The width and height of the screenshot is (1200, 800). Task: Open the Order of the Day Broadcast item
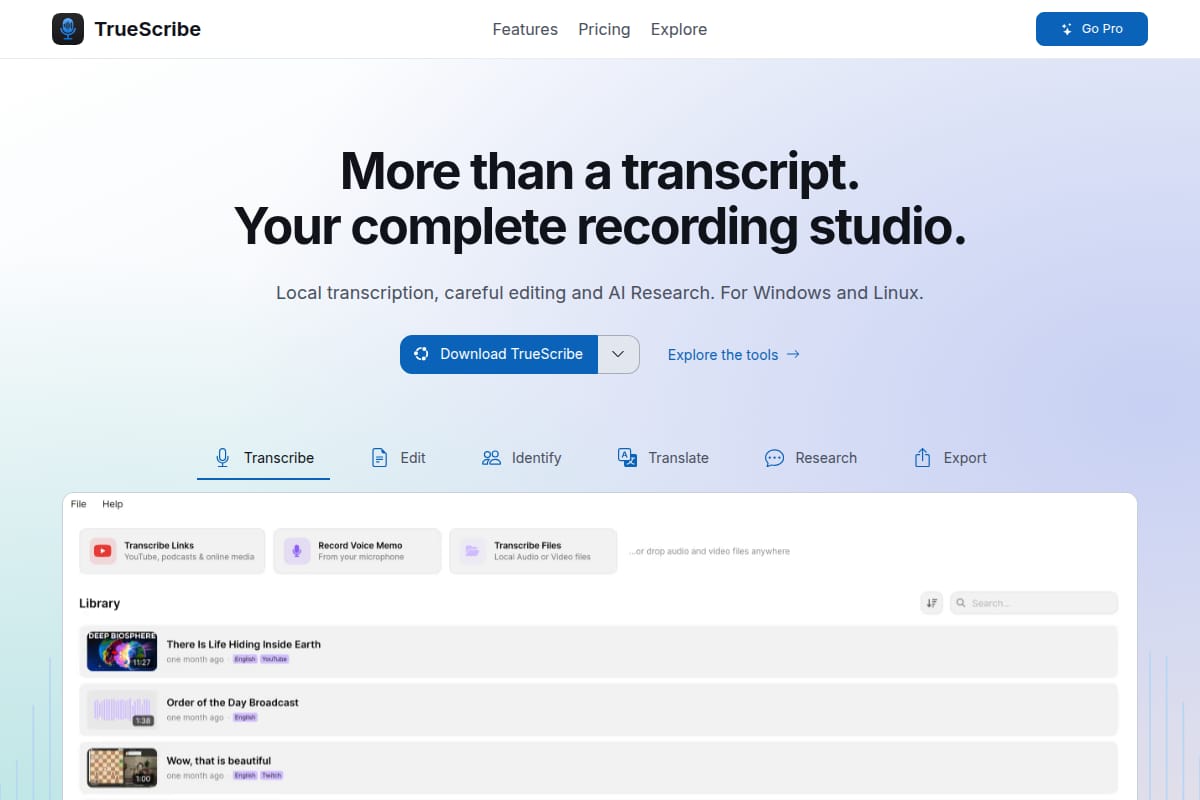[x=598, y=710]
